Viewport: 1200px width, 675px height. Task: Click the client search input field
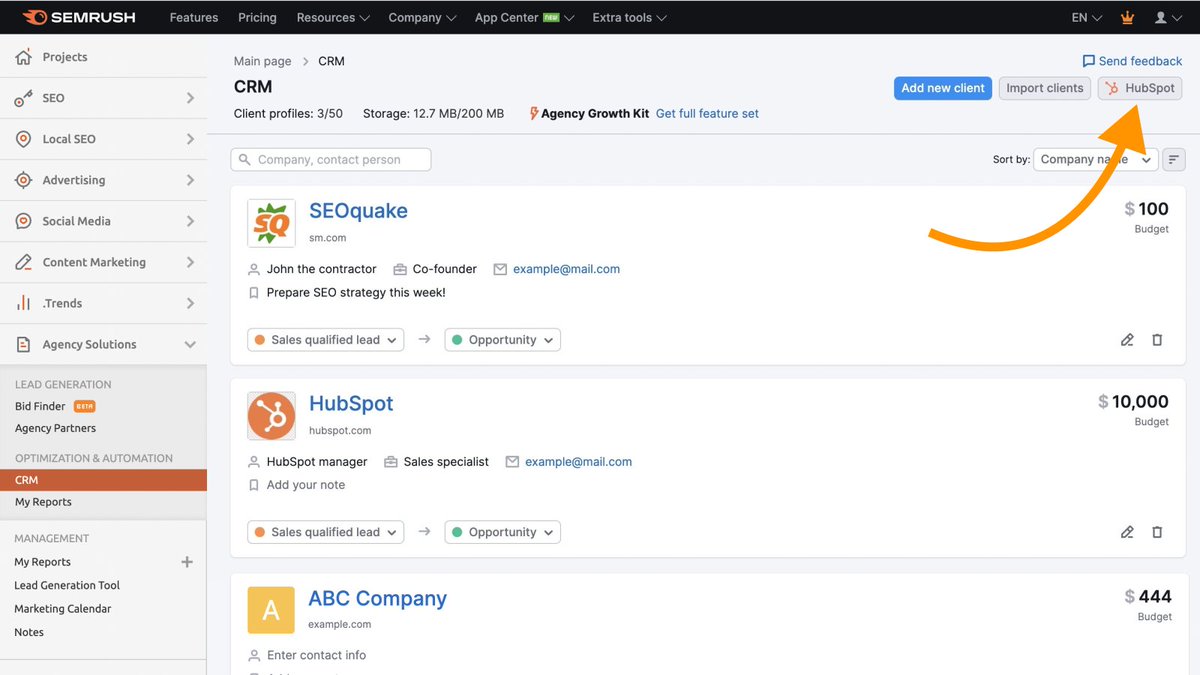tap(331, 159)
